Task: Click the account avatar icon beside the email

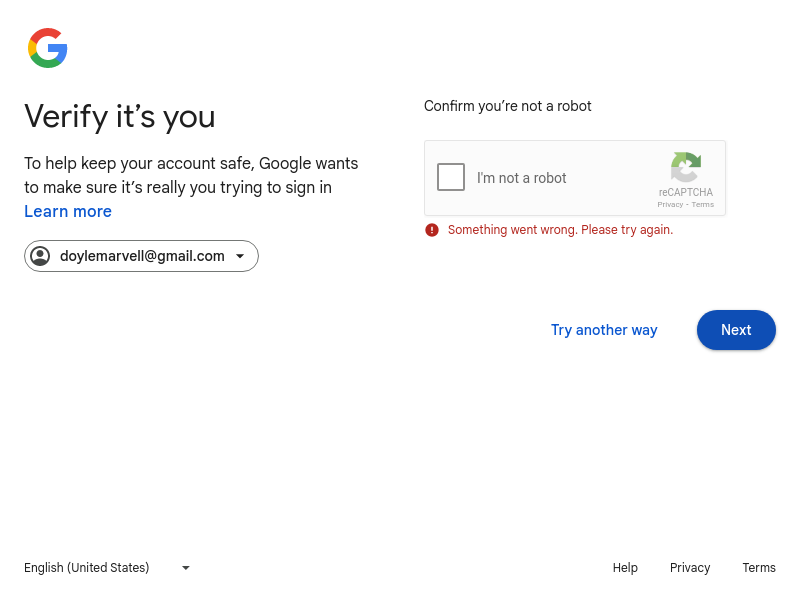Action: pos(40,256)
